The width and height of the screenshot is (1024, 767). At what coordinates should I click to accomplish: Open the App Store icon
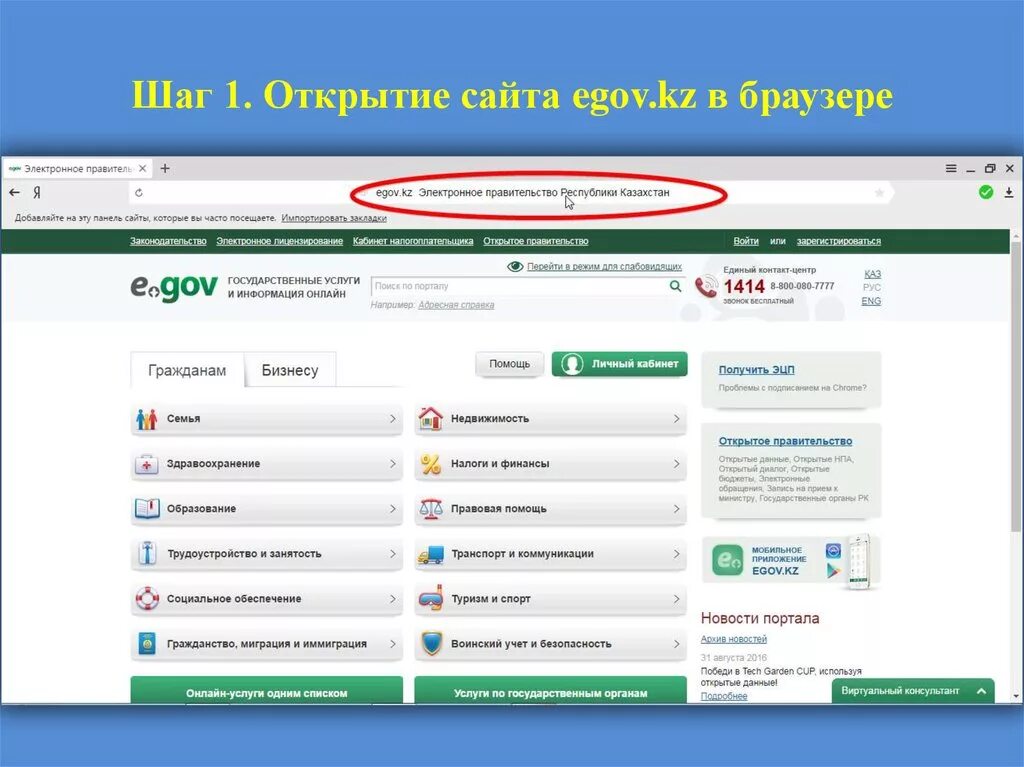tap(833, 550)
